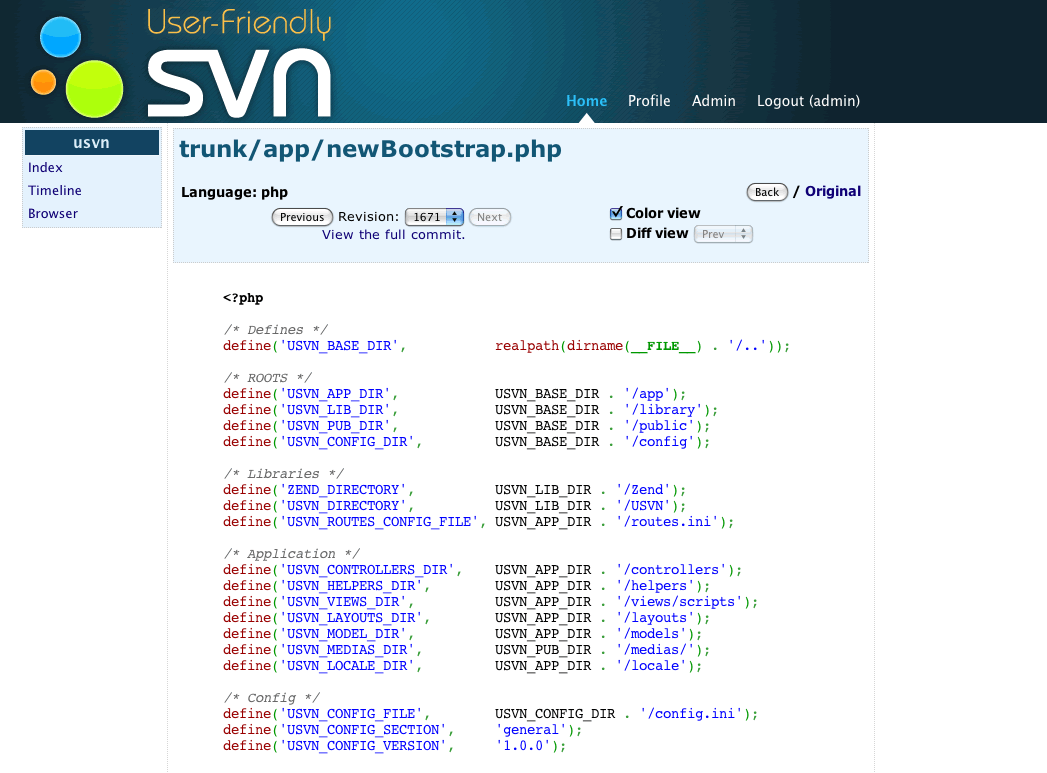Select the Home navigation tab
The width and height of the screenshot is (1047, 773).
coord(586,101)
